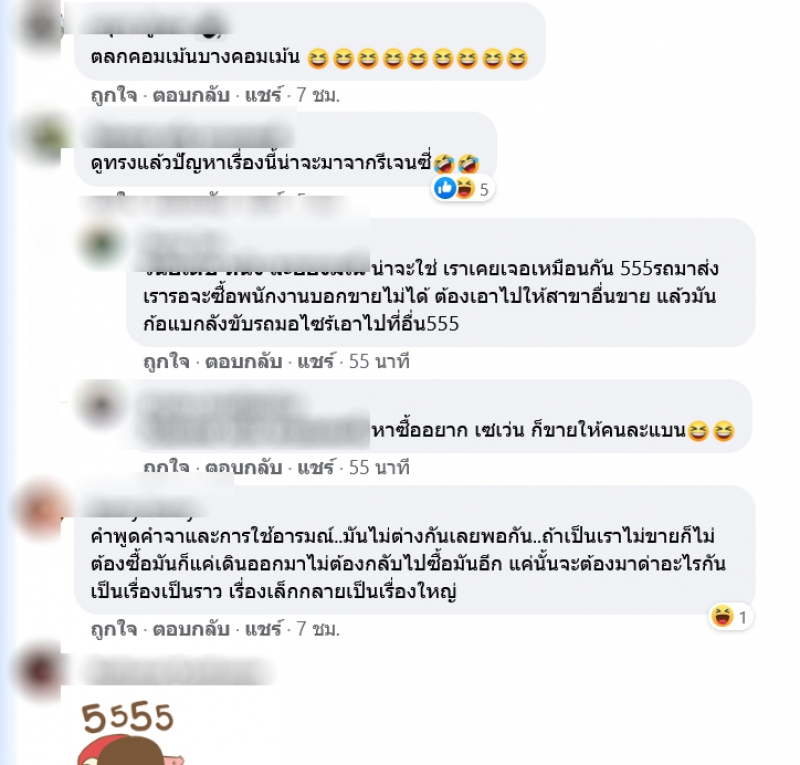Click แชร์ under the หาซื้ออยาก reply
The image size is (800, 765).
pyautogui.click(x=316, y=467)
